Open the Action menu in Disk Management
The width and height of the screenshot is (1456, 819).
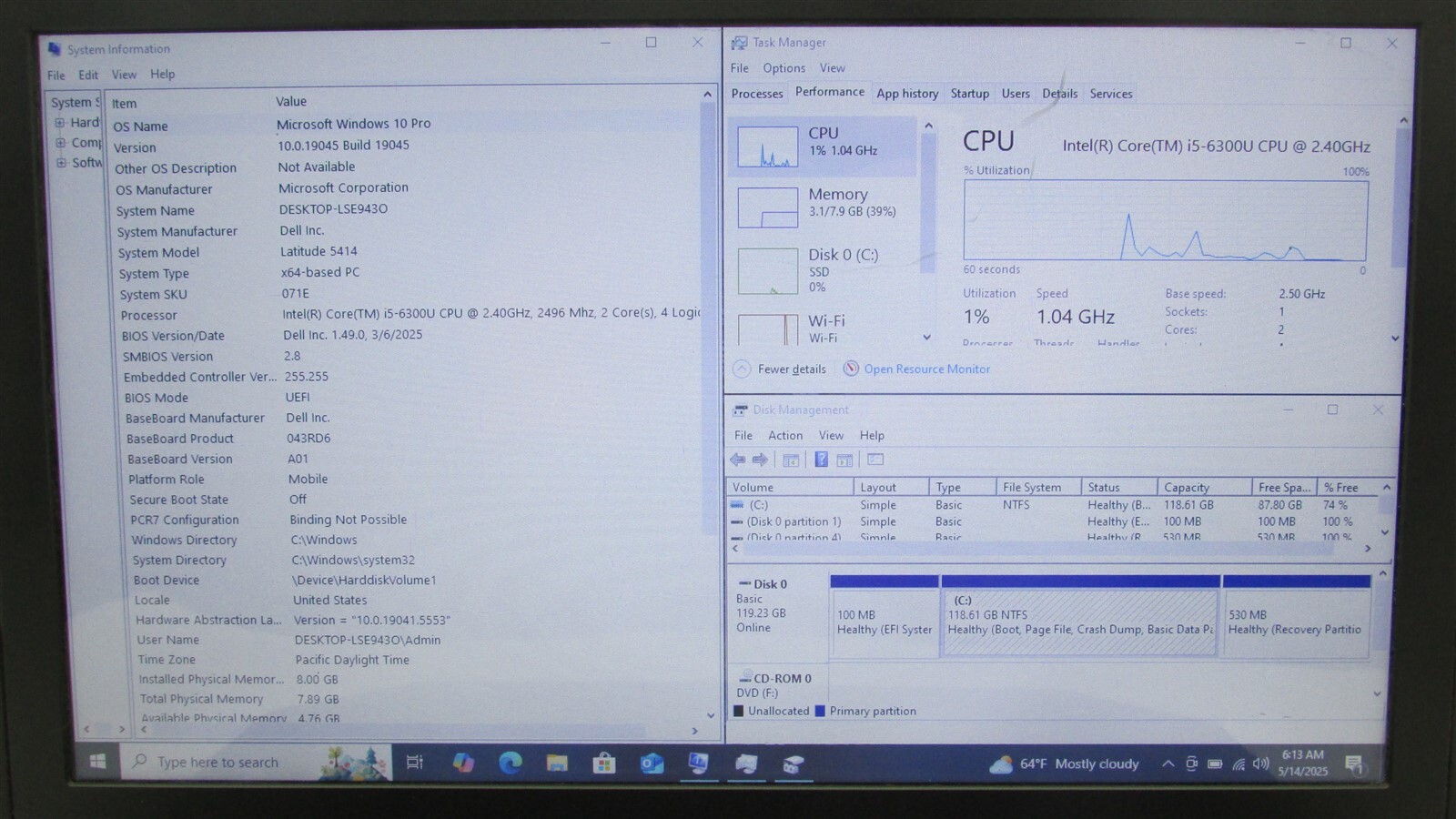(x=785, y=436)
